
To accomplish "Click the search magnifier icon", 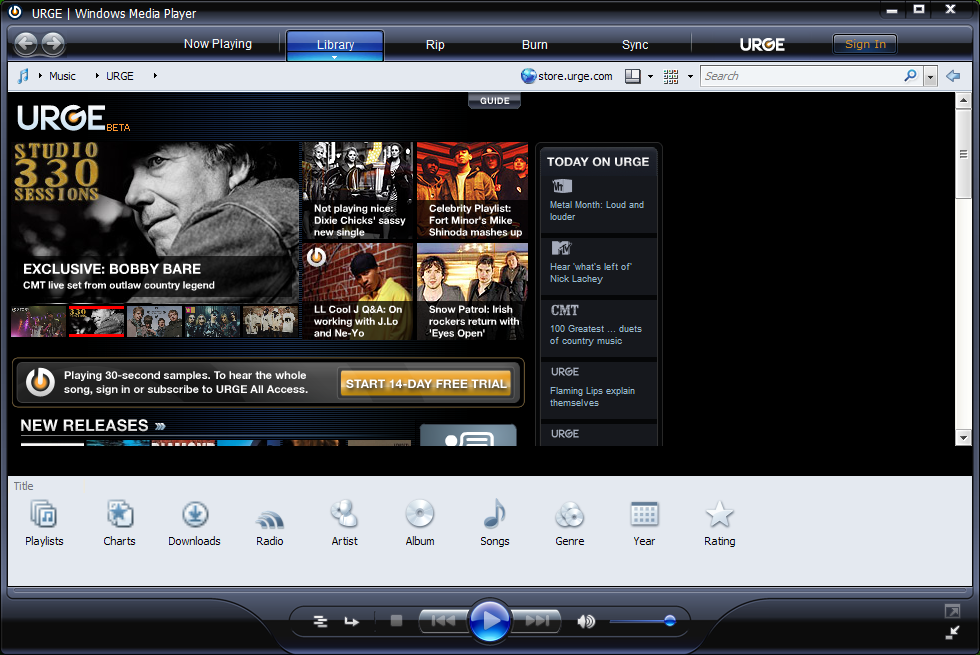I will click(x=911, y=76).
